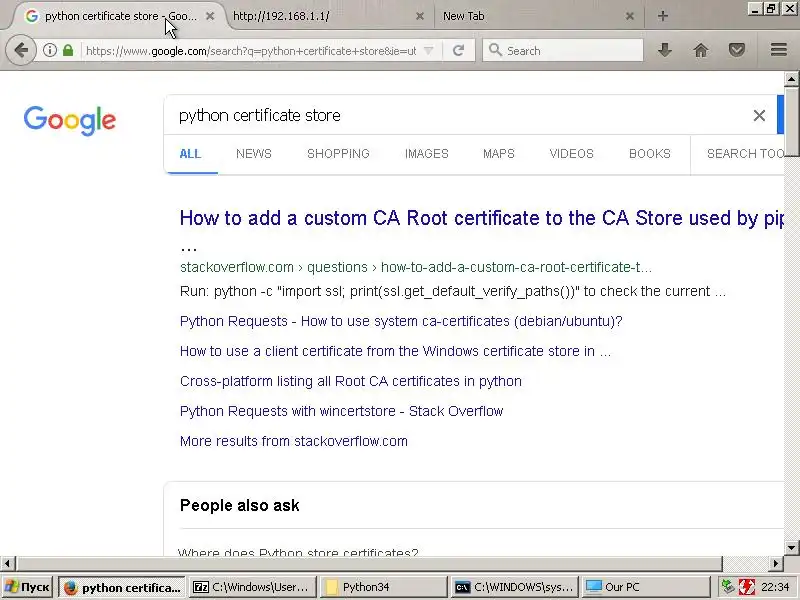Click the green padlock security icon

coord(68,50)
